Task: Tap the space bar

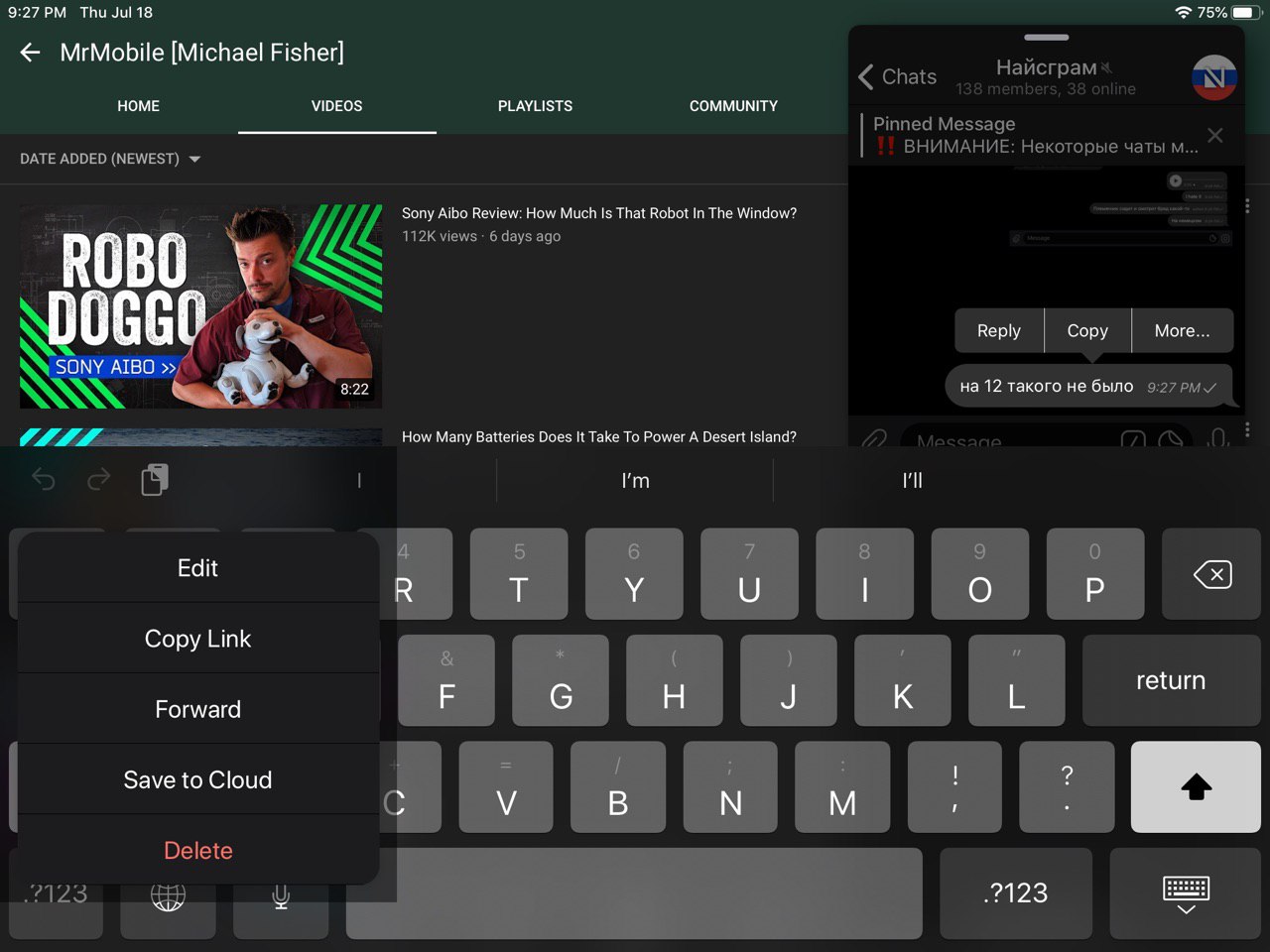Action: point(634,892)
